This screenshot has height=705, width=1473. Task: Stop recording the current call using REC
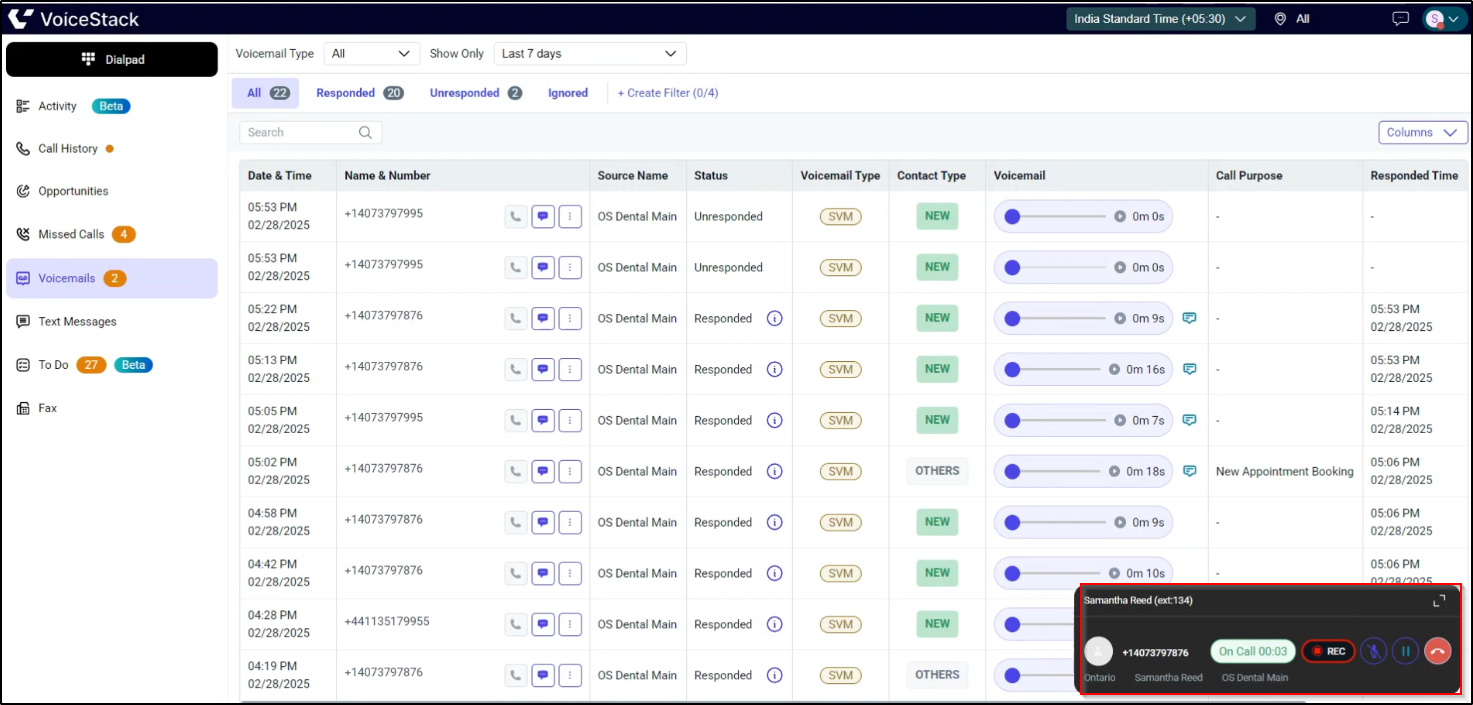(x=1328, y=651)
